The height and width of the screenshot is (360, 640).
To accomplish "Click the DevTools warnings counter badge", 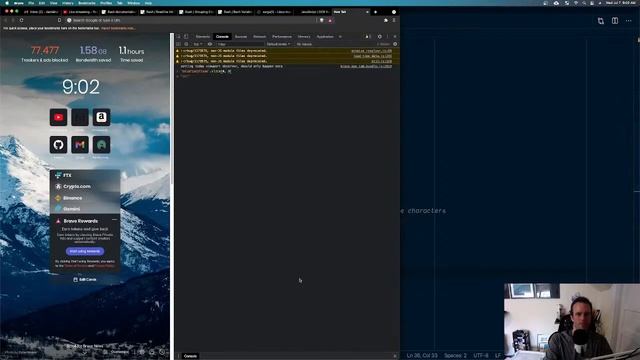I will pyautogui.click(x=368, y=37).
